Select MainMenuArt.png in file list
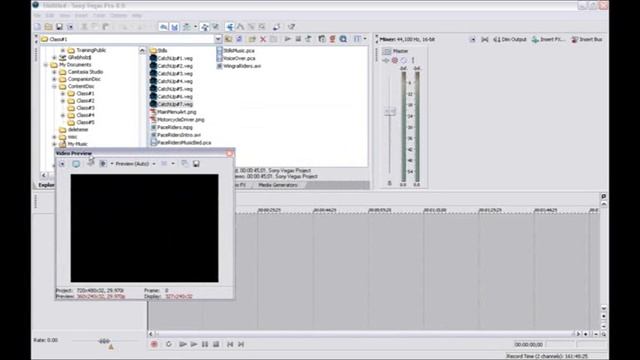This screenshot has width=640, height=360. coord(177,112)
